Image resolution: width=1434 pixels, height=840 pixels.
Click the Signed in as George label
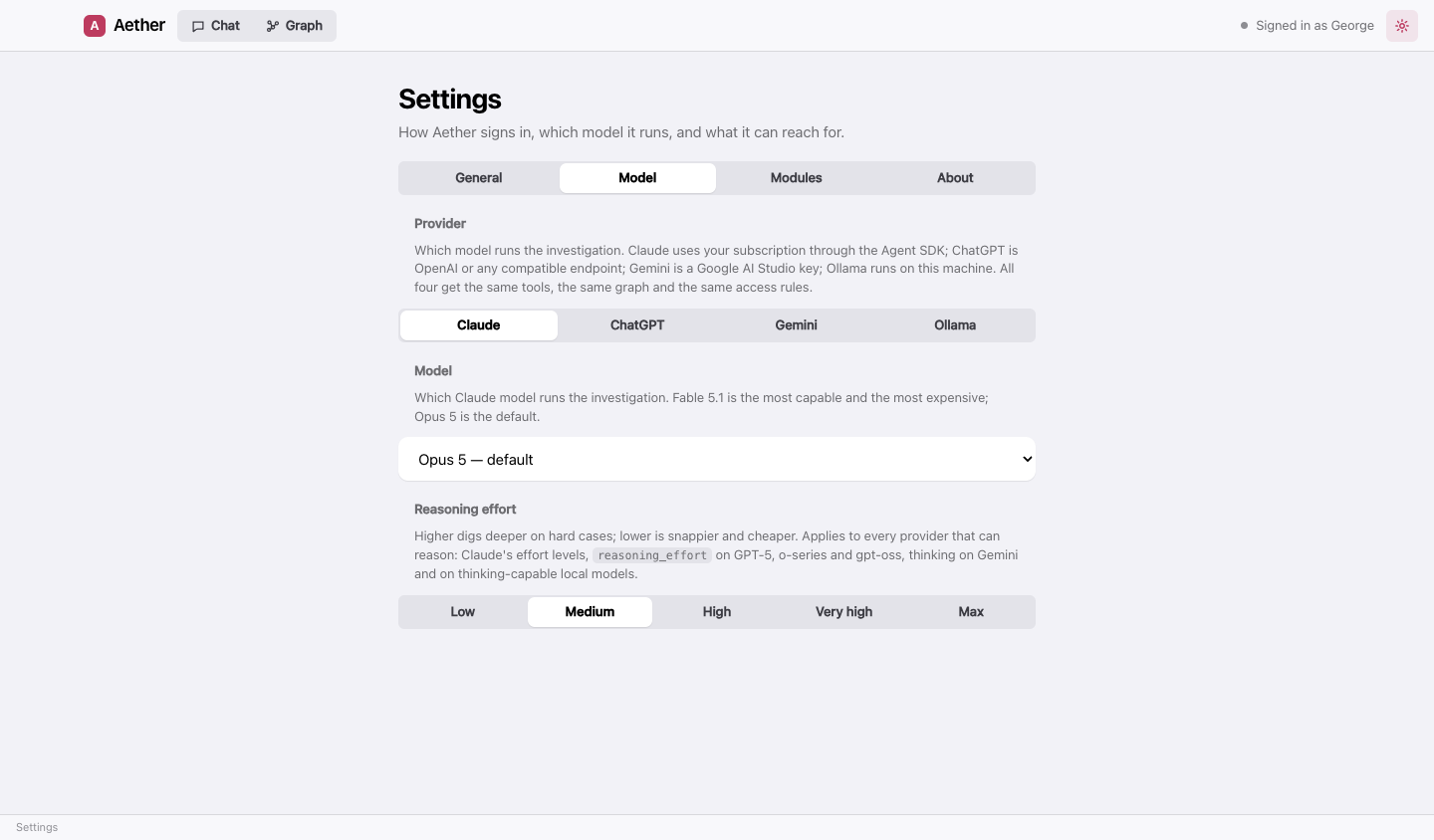[x=1314, y=26]
